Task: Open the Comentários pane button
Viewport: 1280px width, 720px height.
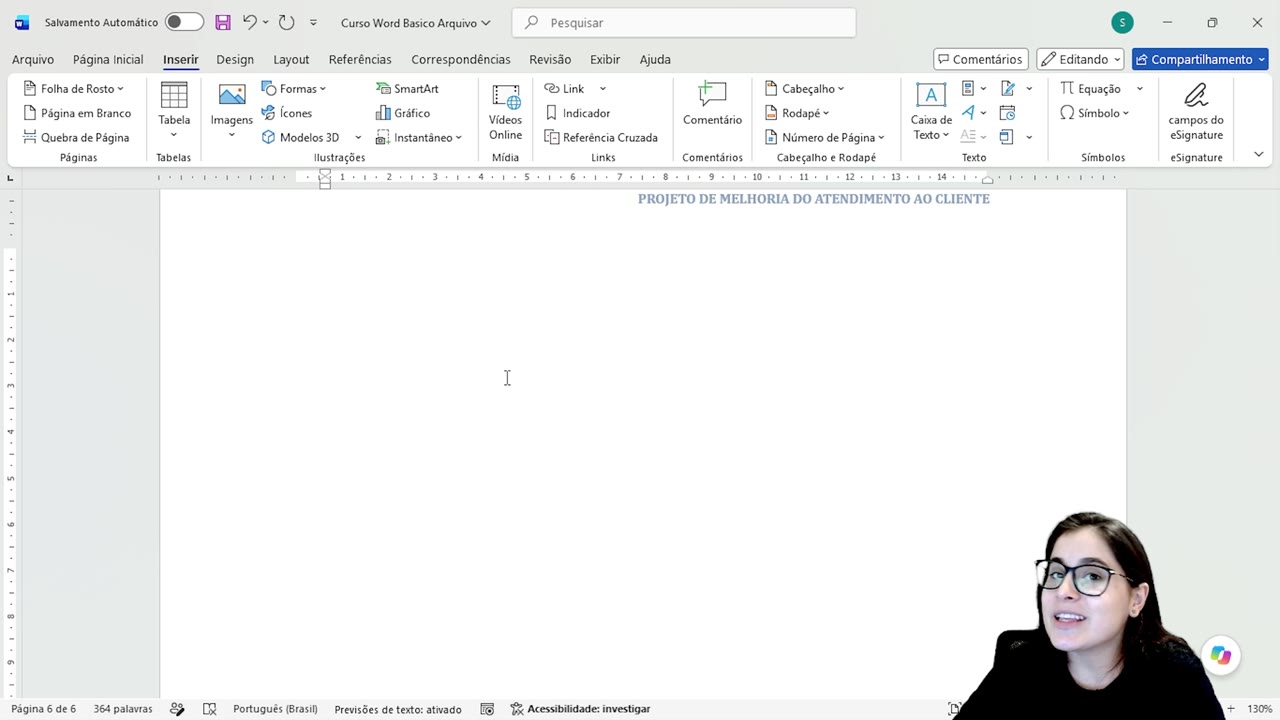Action: coord(979,59)
